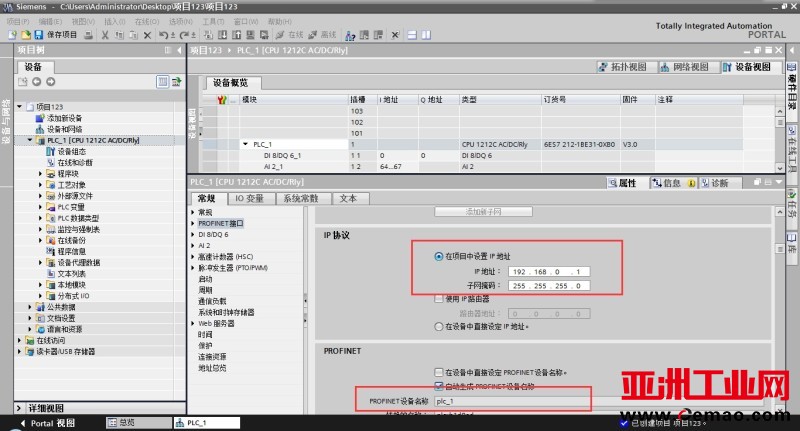The image size is (800, 431).
Task: Click the forward arrow in project tree toolbar
Action: (51, 82)
